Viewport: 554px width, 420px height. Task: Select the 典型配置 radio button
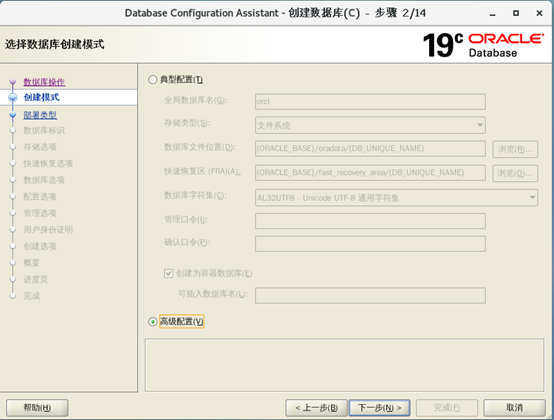(x=152, y=79)
